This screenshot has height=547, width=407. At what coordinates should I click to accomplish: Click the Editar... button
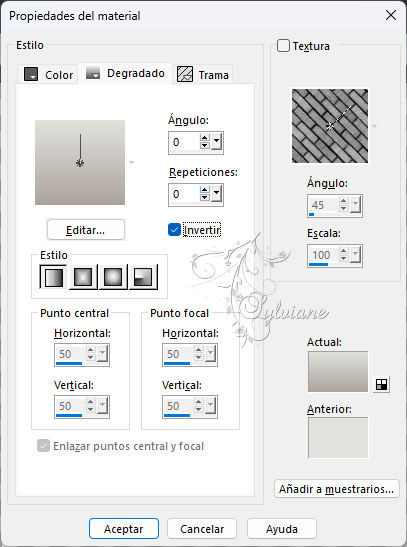(85, 230)
